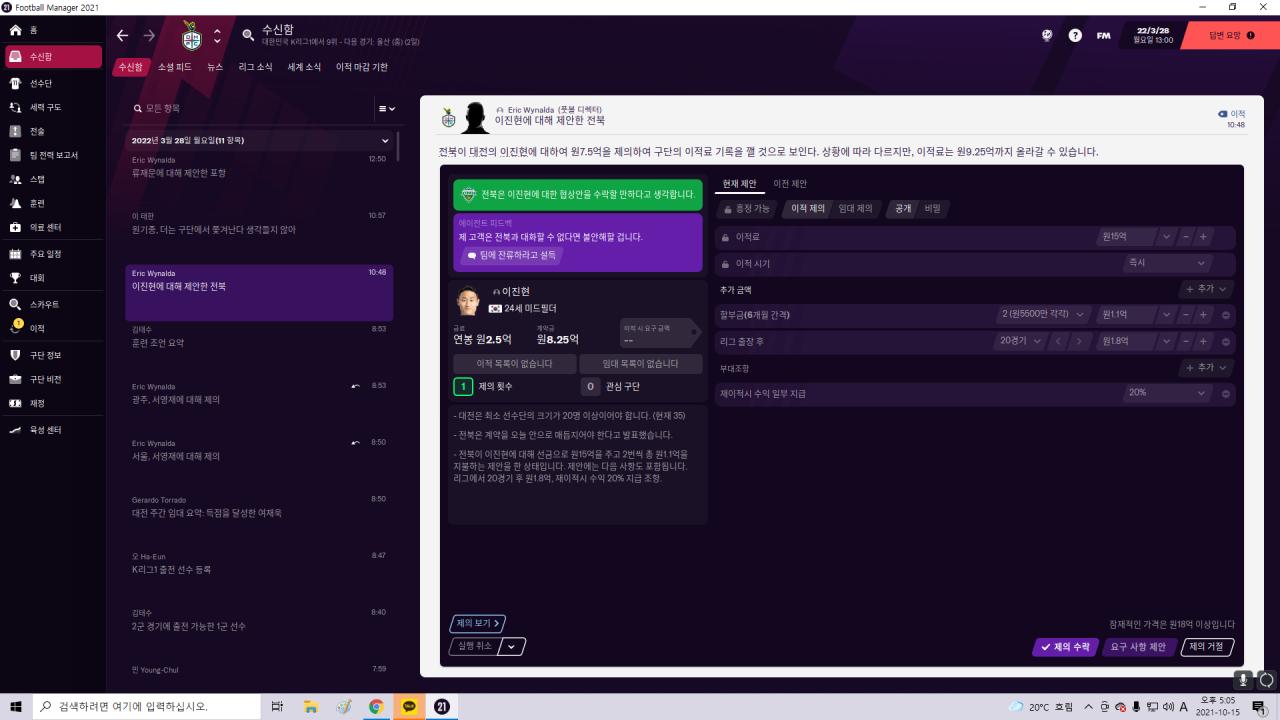Open 세력 구도 in sidebar
This screenshot has height=720, width=1280.
[52, 107]
